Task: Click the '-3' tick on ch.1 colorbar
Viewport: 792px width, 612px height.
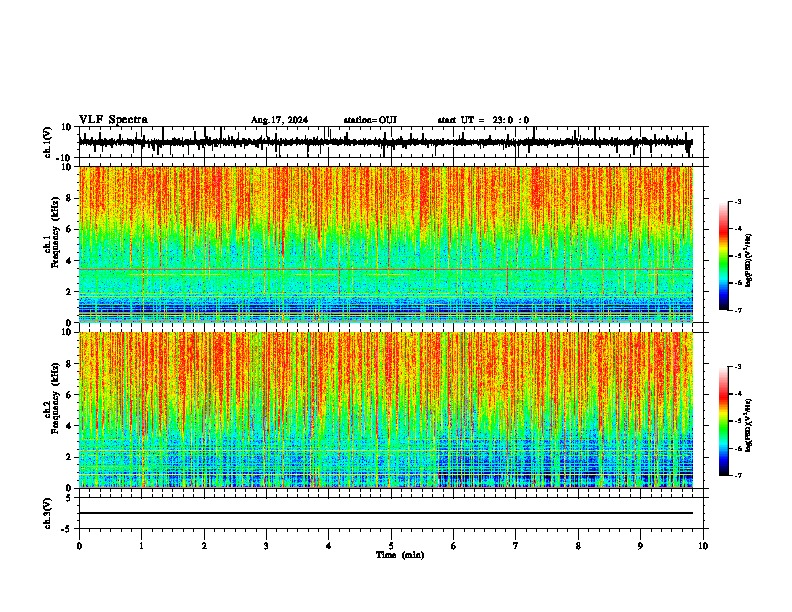Action: point(738,202)
